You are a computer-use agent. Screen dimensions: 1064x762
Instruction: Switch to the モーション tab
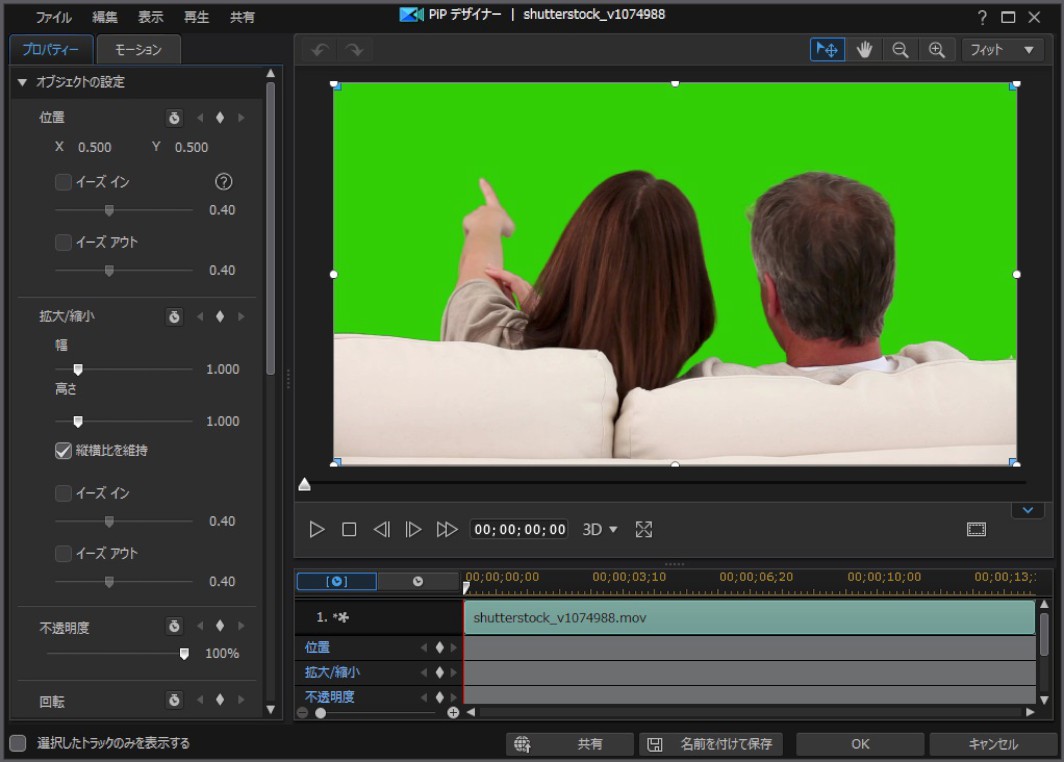point(138,49)
